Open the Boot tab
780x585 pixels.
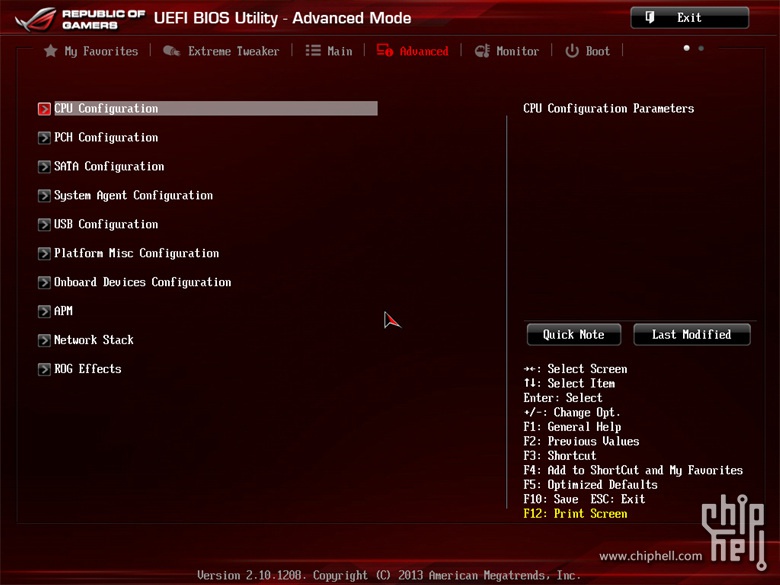point(597,51)
